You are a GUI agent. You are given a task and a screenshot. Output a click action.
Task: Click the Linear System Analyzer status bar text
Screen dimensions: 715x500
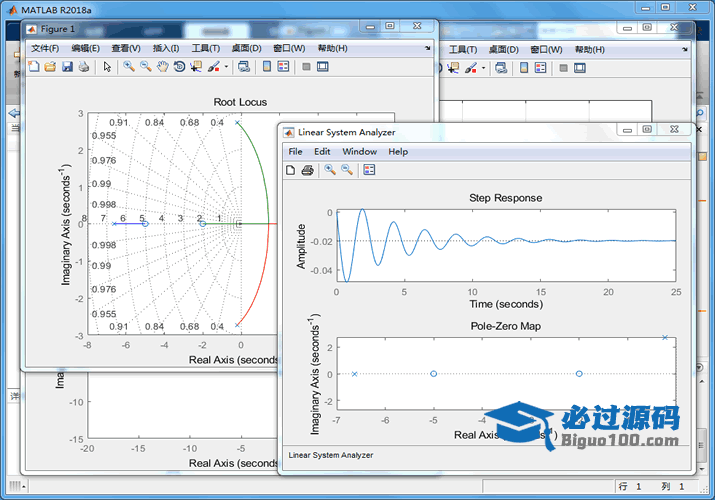coord(331,455)
